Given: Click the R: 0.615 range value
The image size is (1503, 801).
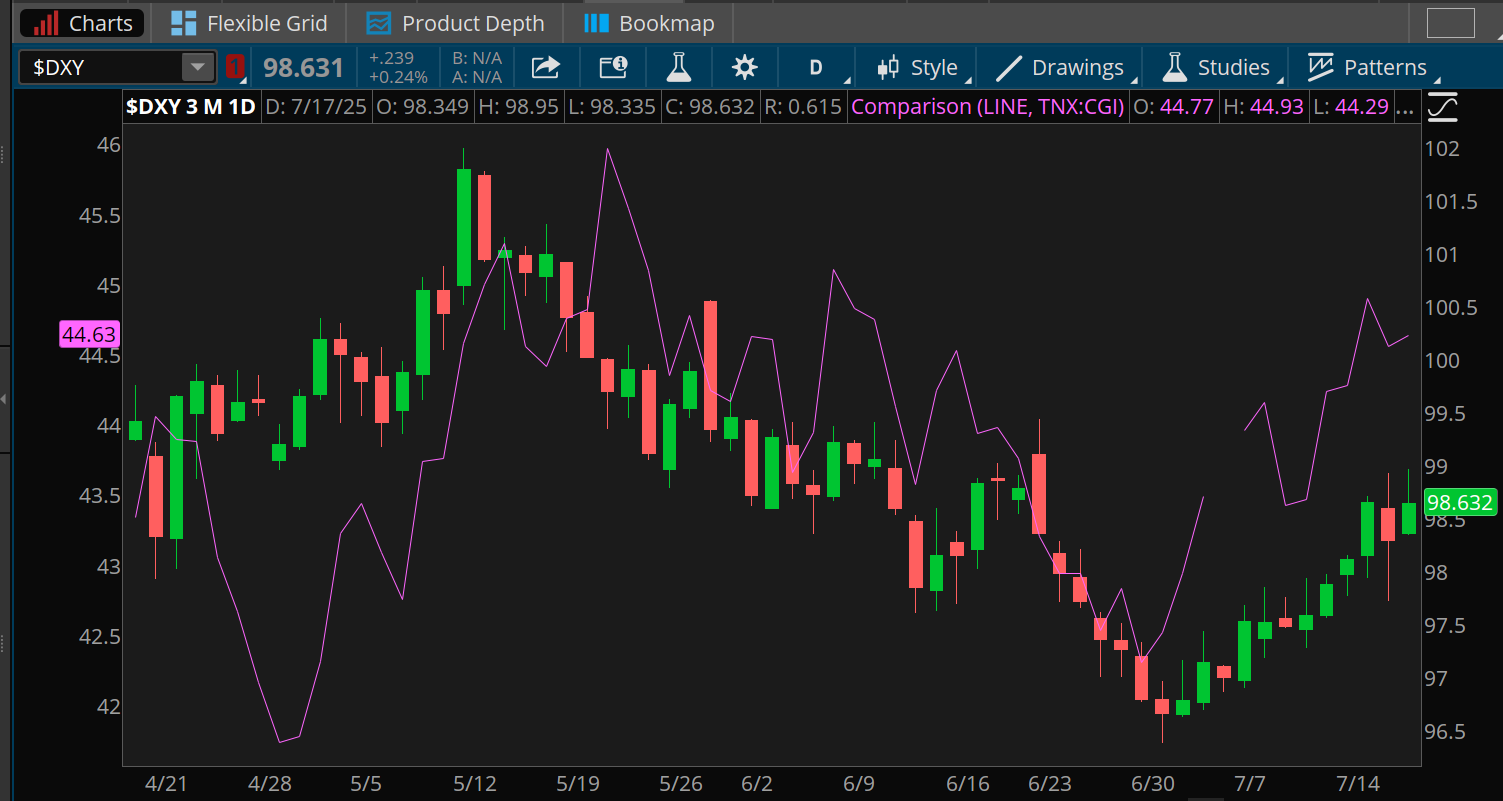Looking at the screenshot, I should (802, 106).
